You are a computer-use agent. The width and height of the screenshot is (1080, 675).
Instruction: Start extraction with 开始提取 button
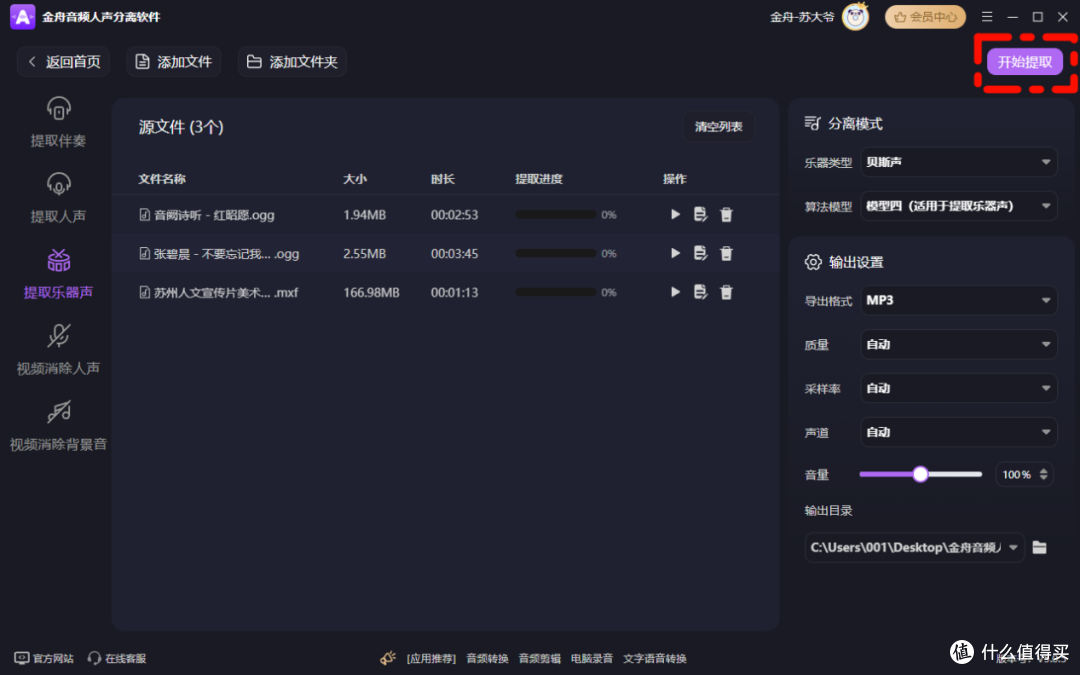[x=1024, y=62]
